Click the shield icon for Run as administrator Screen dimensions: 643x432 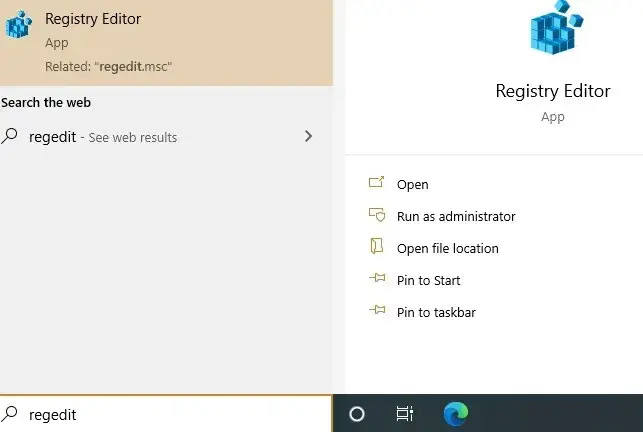pyautogui.click(x=377, y=216)
